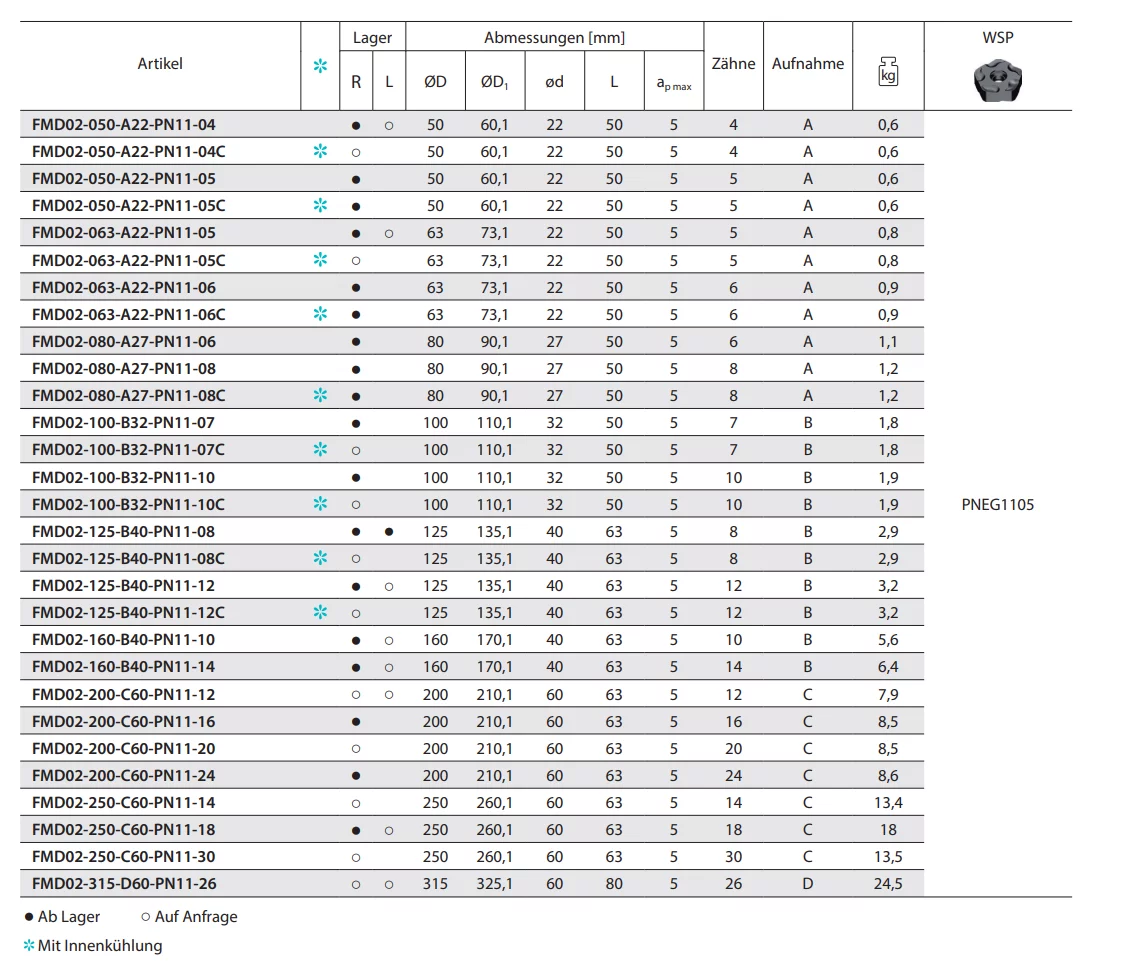Click the Zähne column header
This screenshot has height=961, width=1124.
click(x=733, y=64)
